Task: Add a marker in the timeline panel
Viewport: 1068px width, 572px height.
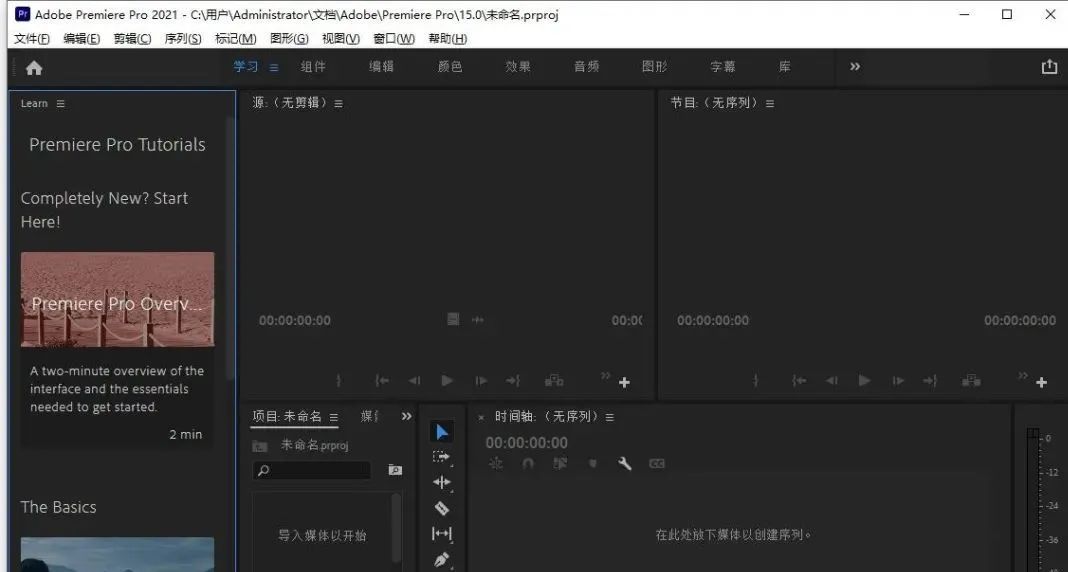Action: [593, 464]
